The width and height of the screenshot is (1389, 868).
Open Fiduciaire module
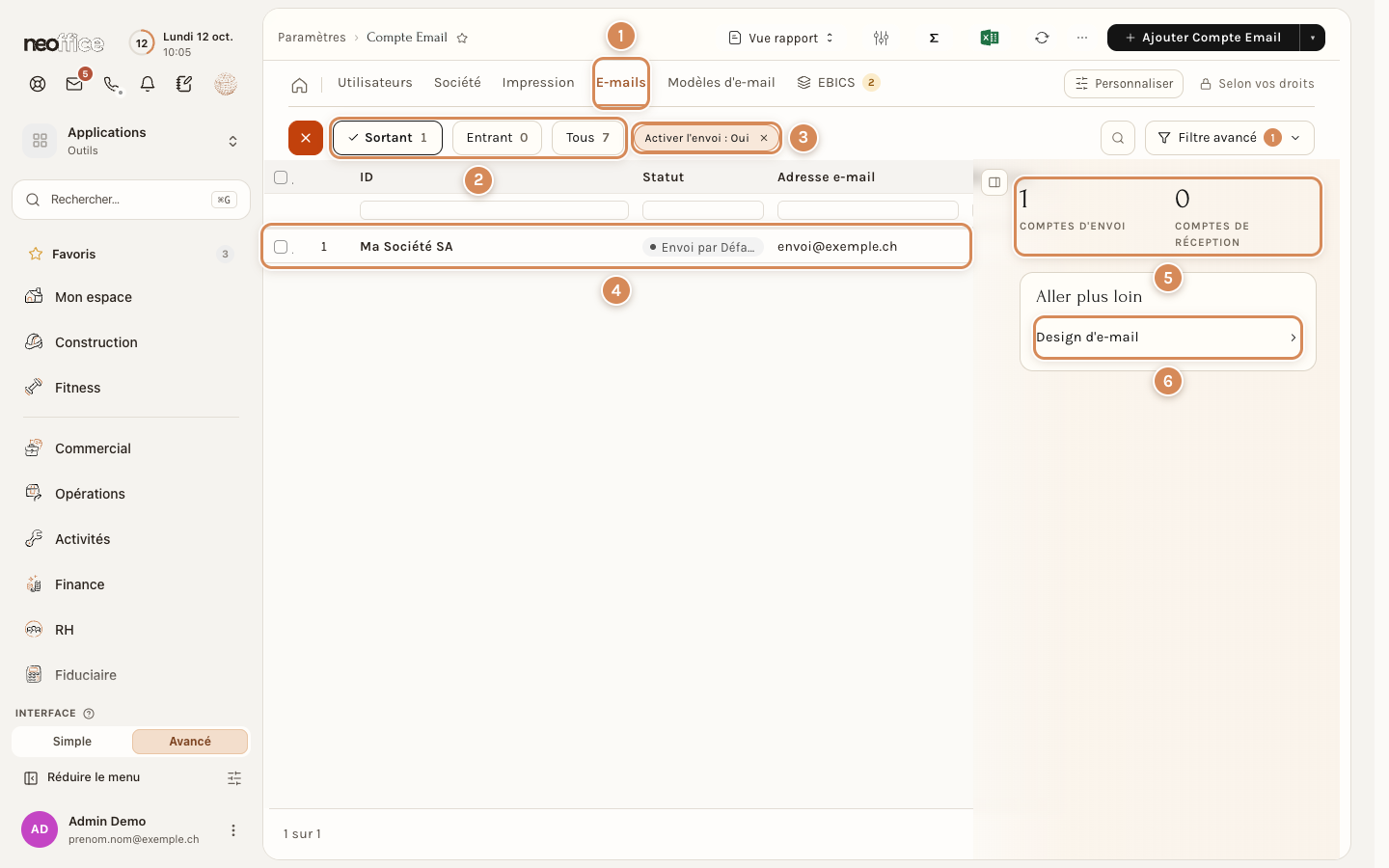[131, 675]
